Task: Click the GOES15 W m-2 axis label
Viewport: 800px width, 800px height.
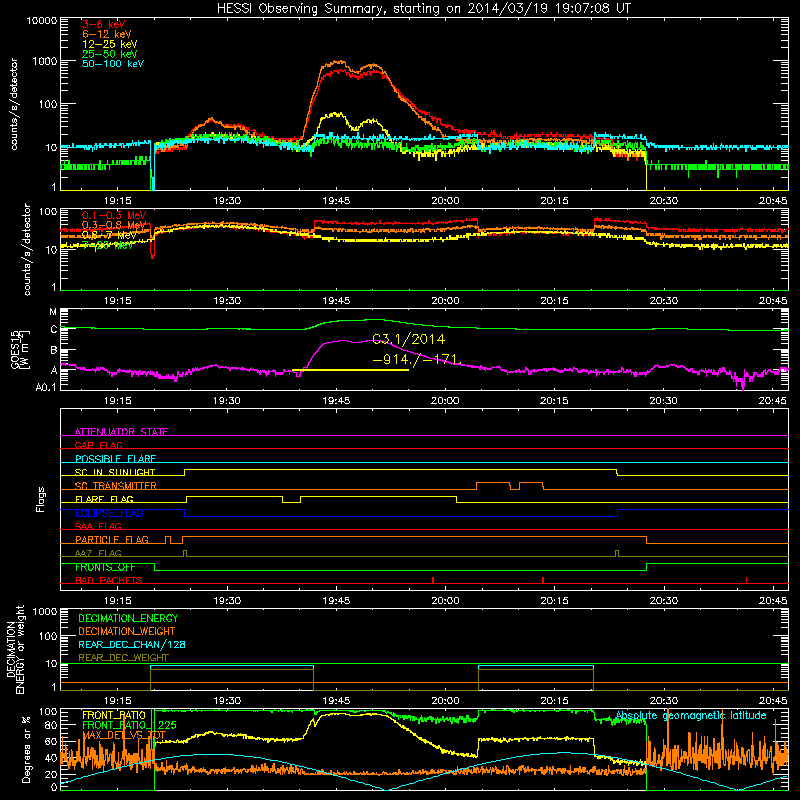Action: click(19, 349)
